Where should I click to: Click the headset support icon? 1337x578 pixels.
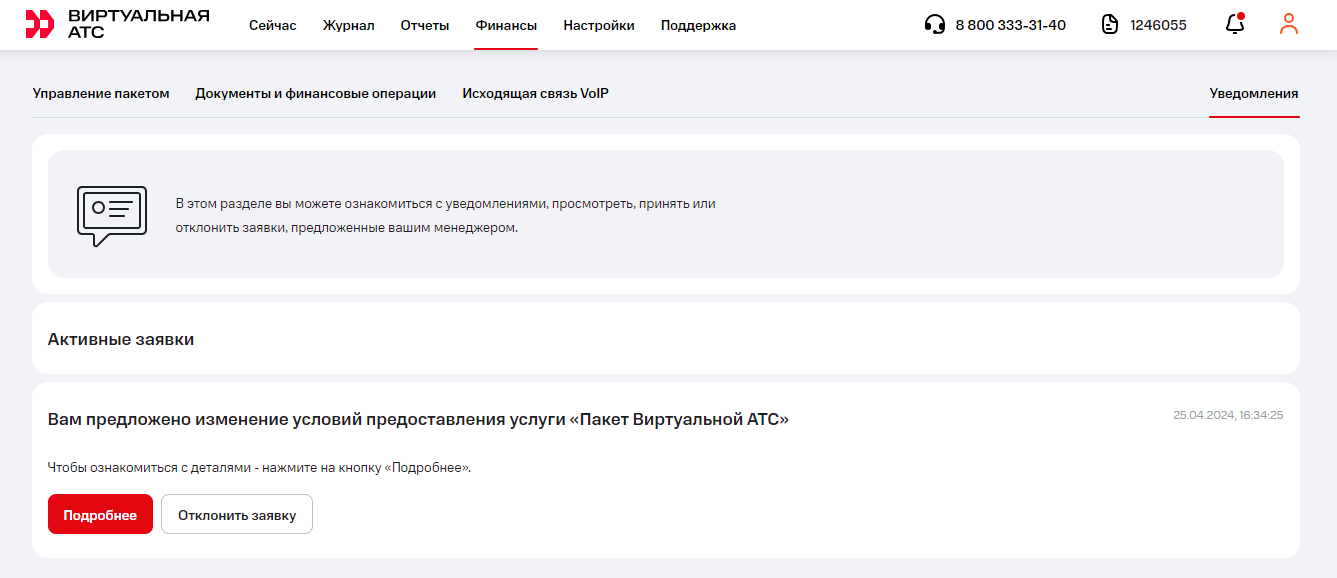point(935,25)
